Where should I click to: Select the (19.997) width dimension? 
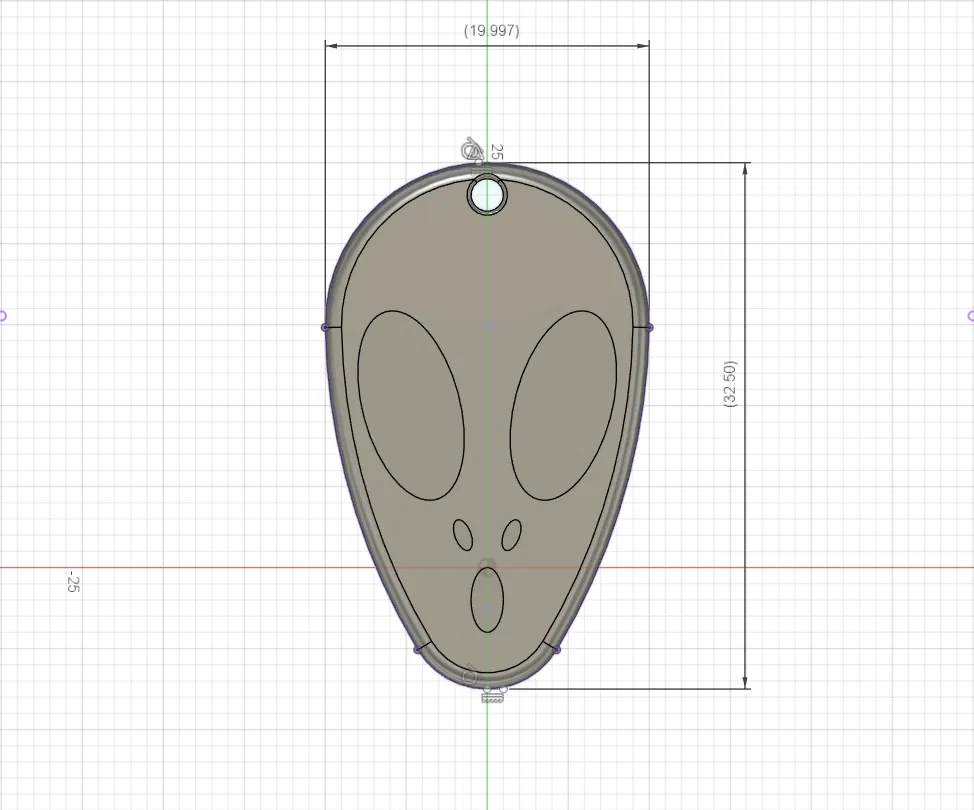coord(491,30)
